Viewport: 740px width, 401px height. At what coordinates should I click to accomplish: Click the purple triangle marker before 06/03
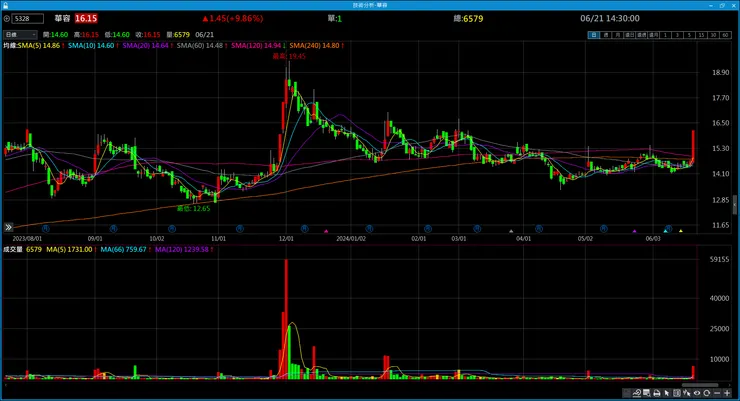[634, 231]
